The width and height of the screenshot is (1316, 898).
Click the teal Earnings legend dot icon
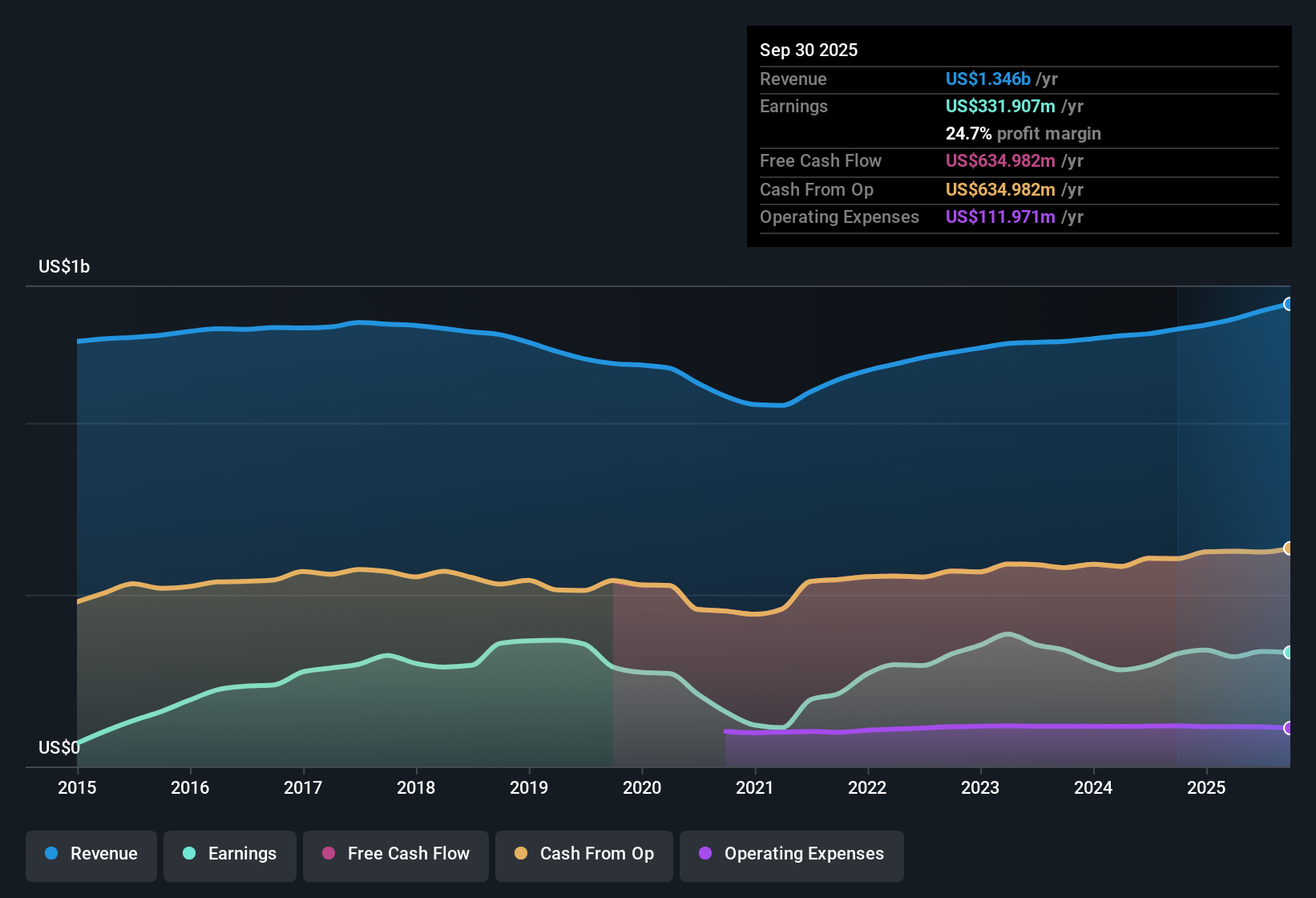[189, 854]
